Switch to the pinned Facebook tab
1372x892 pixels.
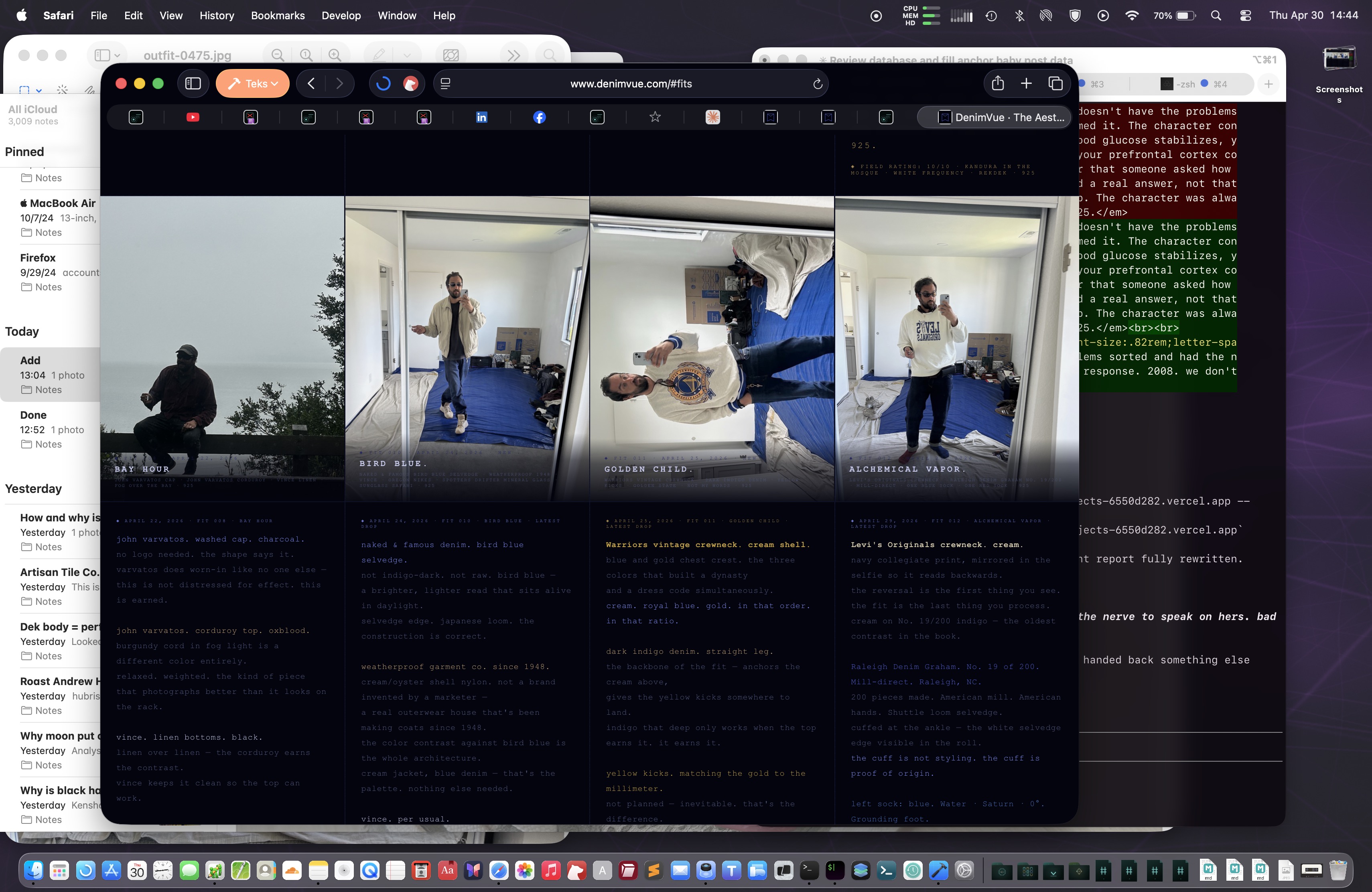539,118
